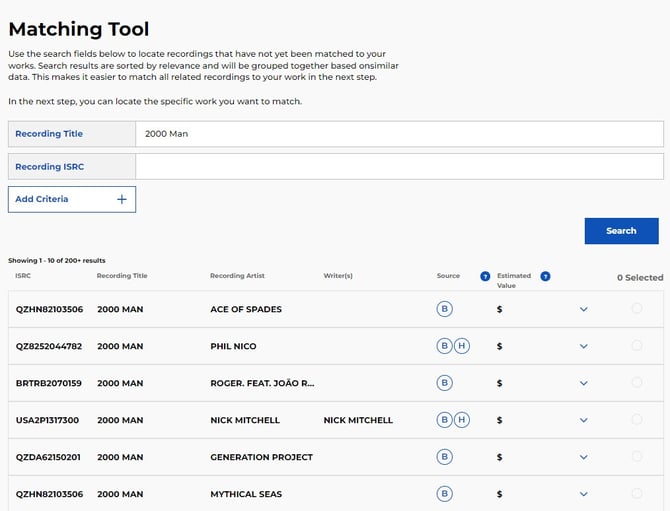Click ISRC QZDA62150201
The image size is (670, 511).
(x=48, y=457)
